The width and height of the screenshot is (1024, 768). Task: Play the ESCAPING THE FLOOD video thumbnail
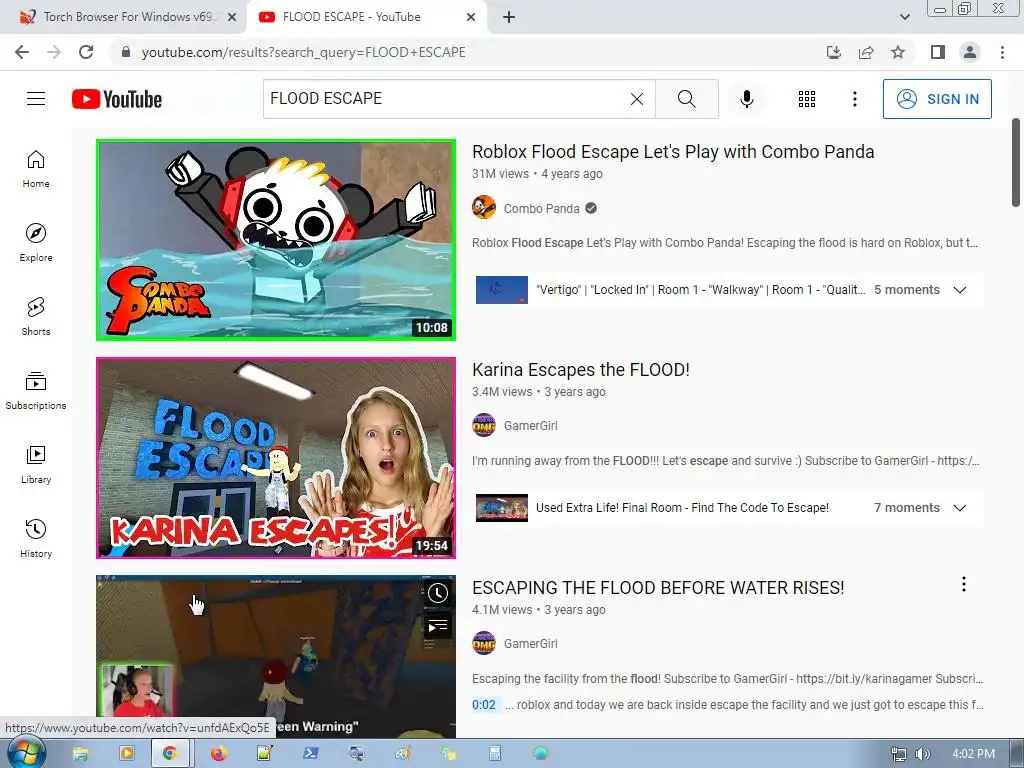tap(276, 656)
